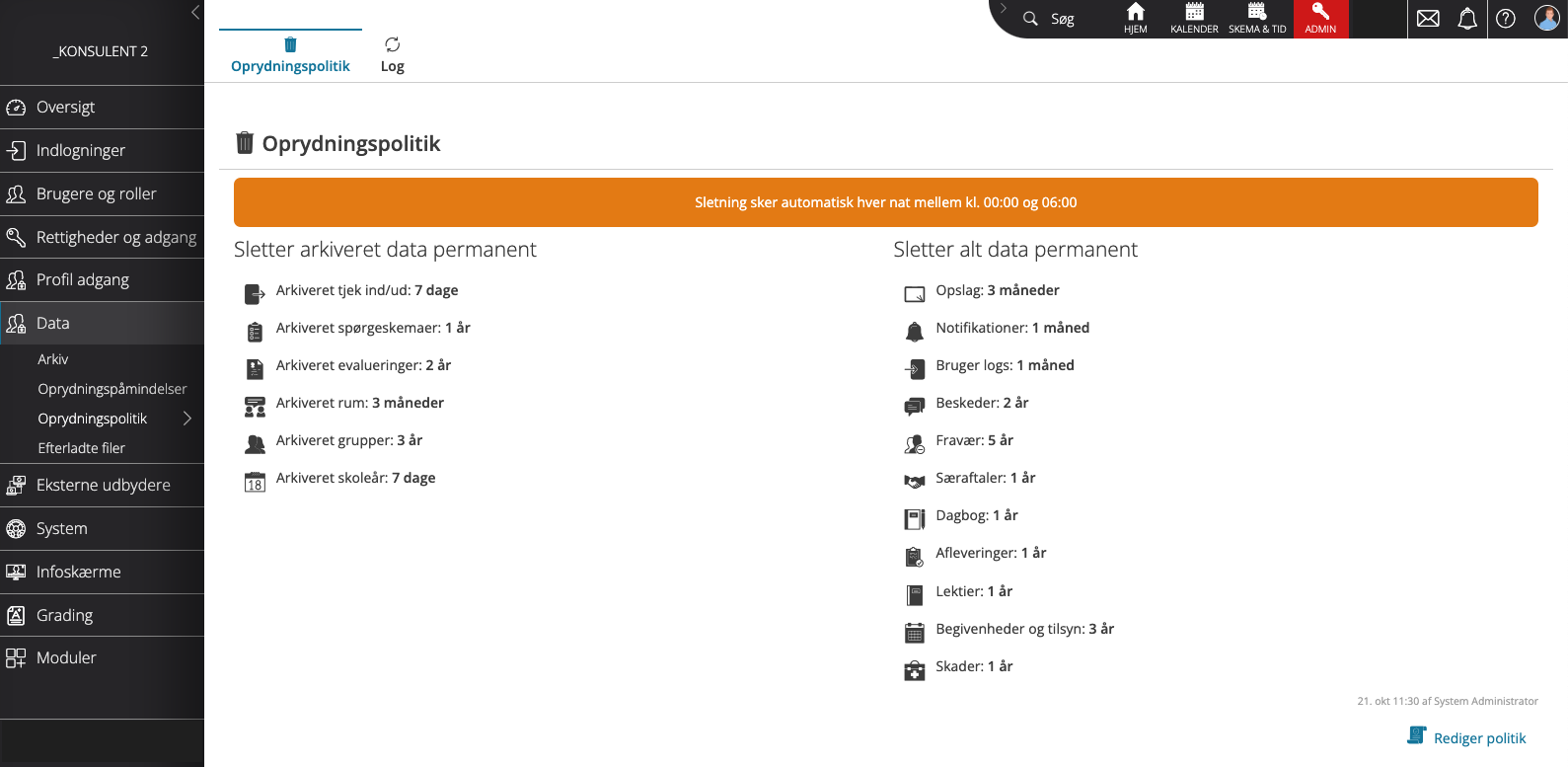Click the Skader first-aid icon
This screenshot has width=1568, height=767.
pyautogui.click(x=915, y=671)
